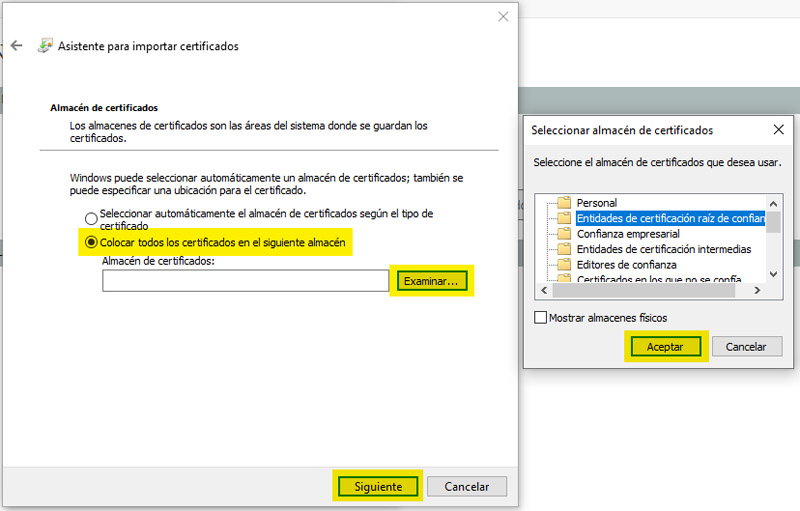Choose 'Colocar todos los certificados' radio option
The height and width of the screenshot is (511, 800).
[92, 242]
